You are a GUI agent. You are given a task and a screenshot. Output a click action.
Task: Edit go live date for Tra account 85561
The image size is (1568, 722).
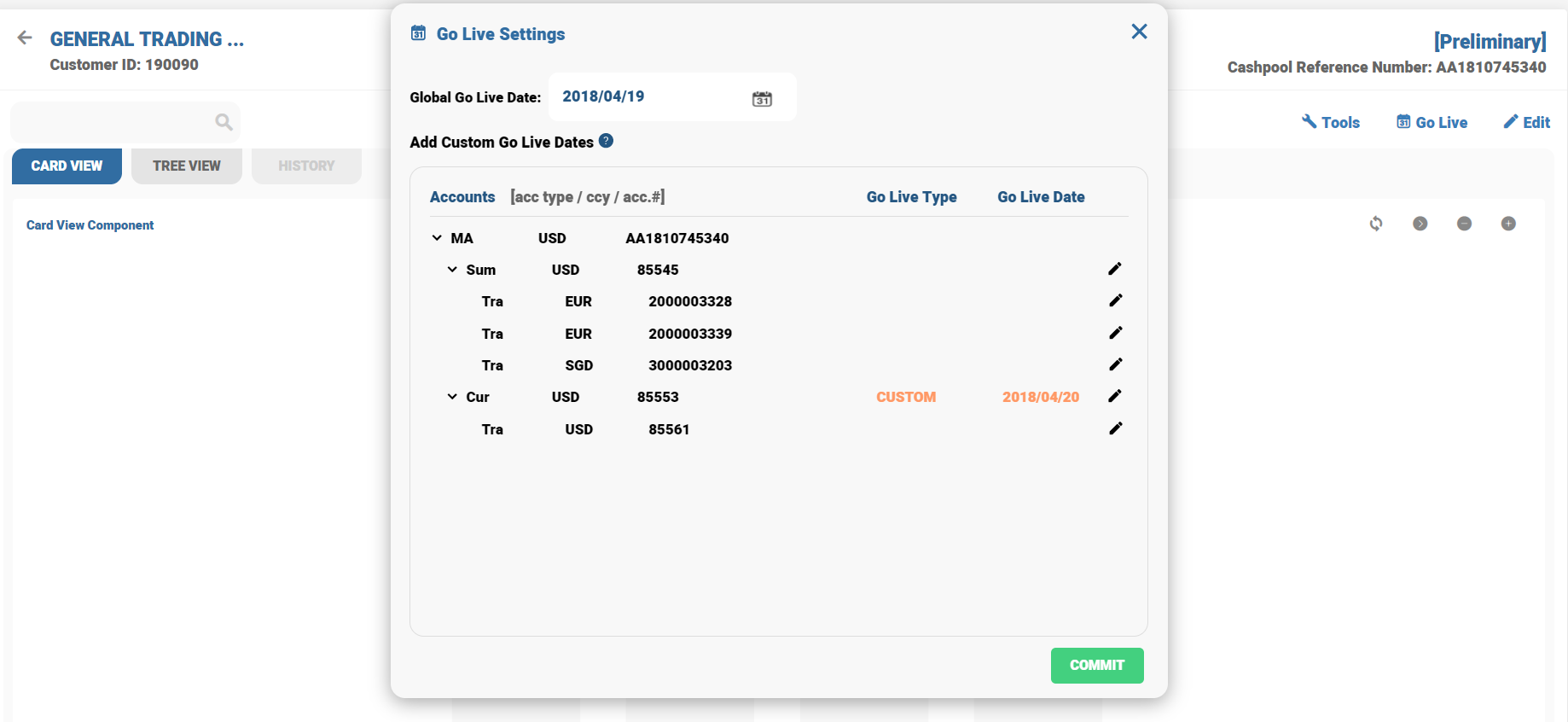(1114, 428)
